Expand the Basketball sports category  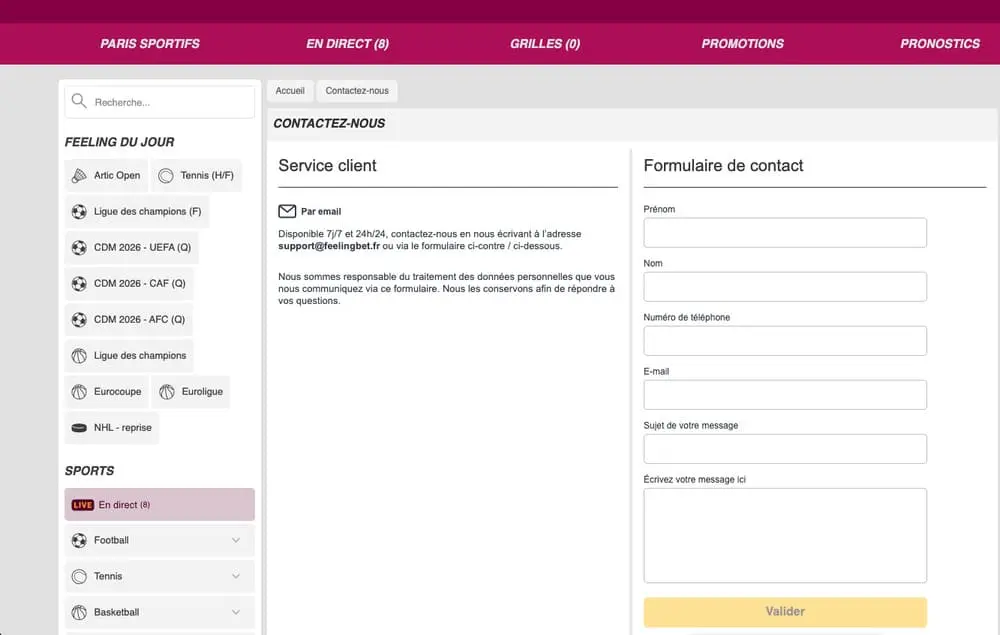click(236, 612)
